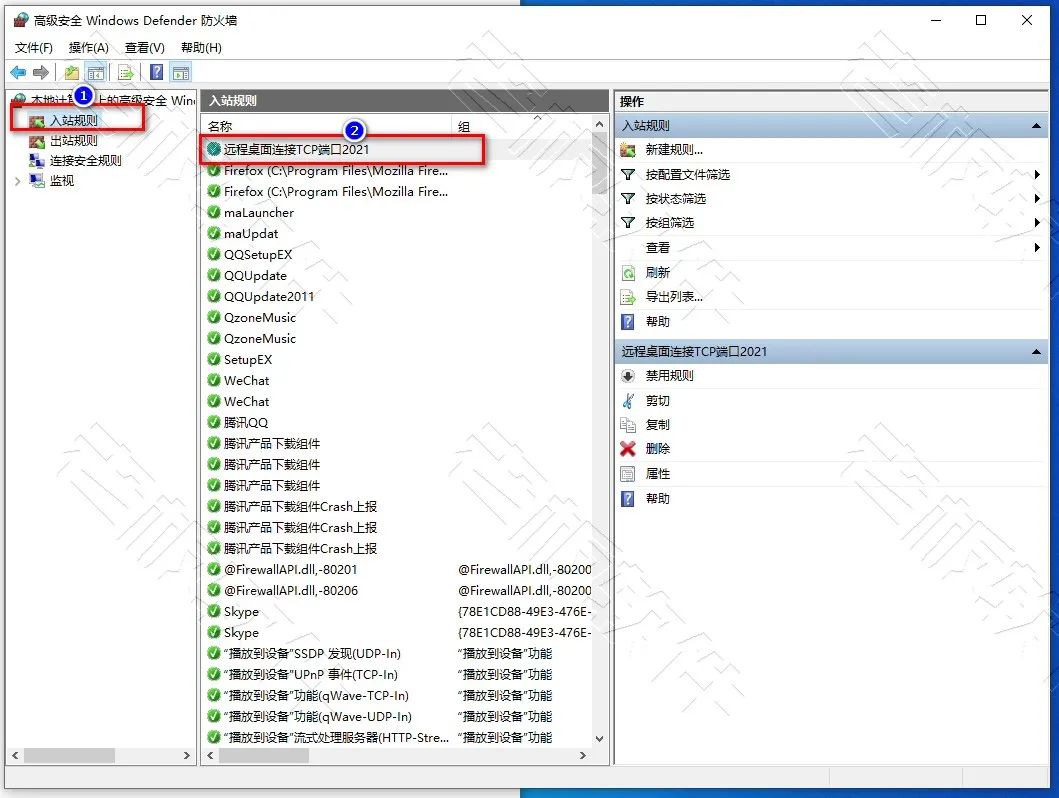
Task: Click the filter funnel icon for 按组筛选
Action: pos(628,223)
